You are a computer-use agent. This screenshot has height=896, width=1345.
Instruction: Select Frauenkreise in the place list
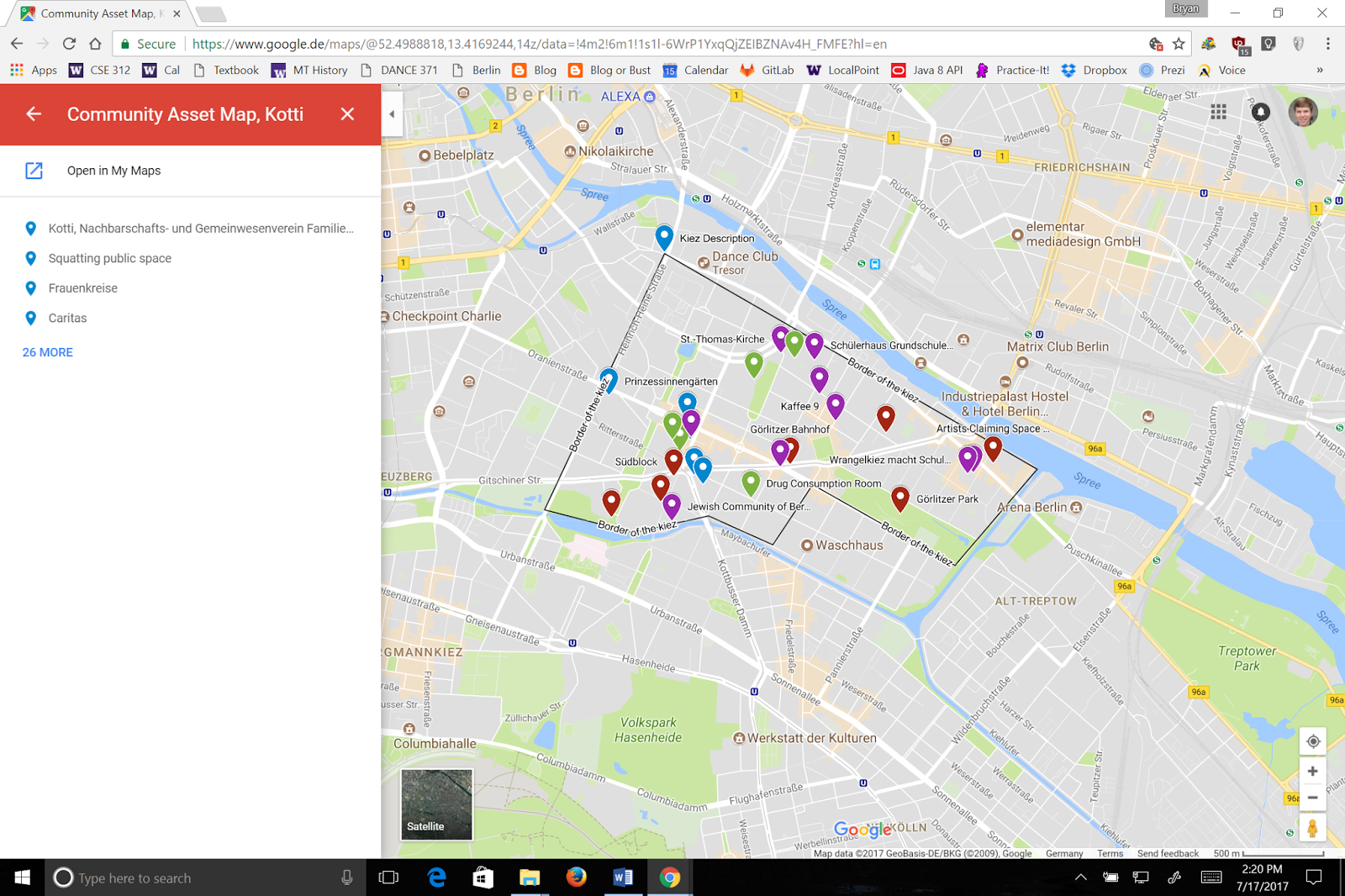point(190,288)
